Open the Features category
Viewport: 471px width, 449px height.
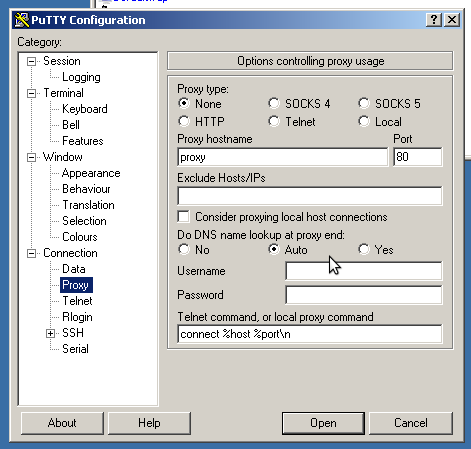83,141
